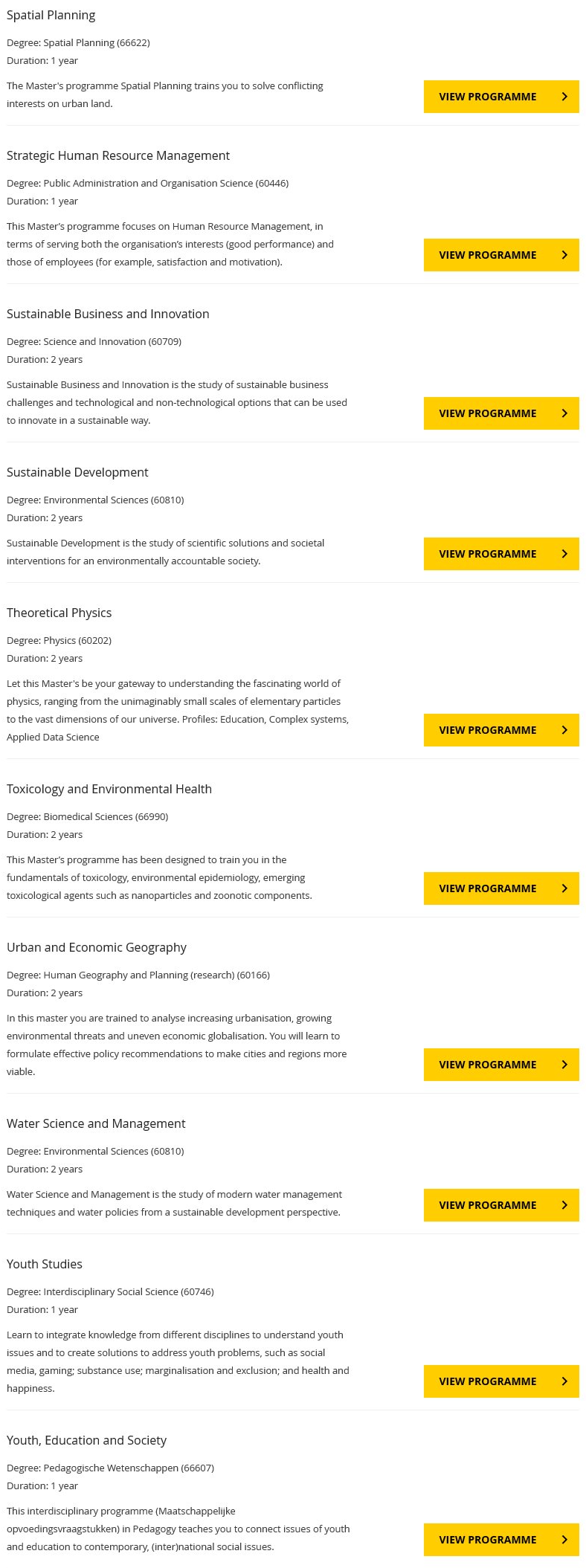Select the Youth Studies title

click(45, 1264)
